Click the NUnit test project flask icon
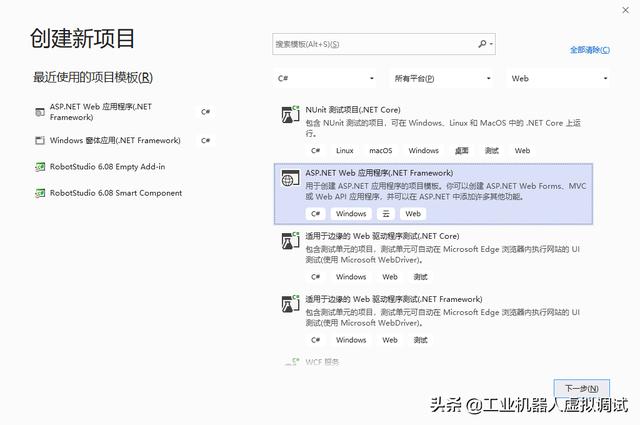Screen dimensions: 640x425 [290, 114]
